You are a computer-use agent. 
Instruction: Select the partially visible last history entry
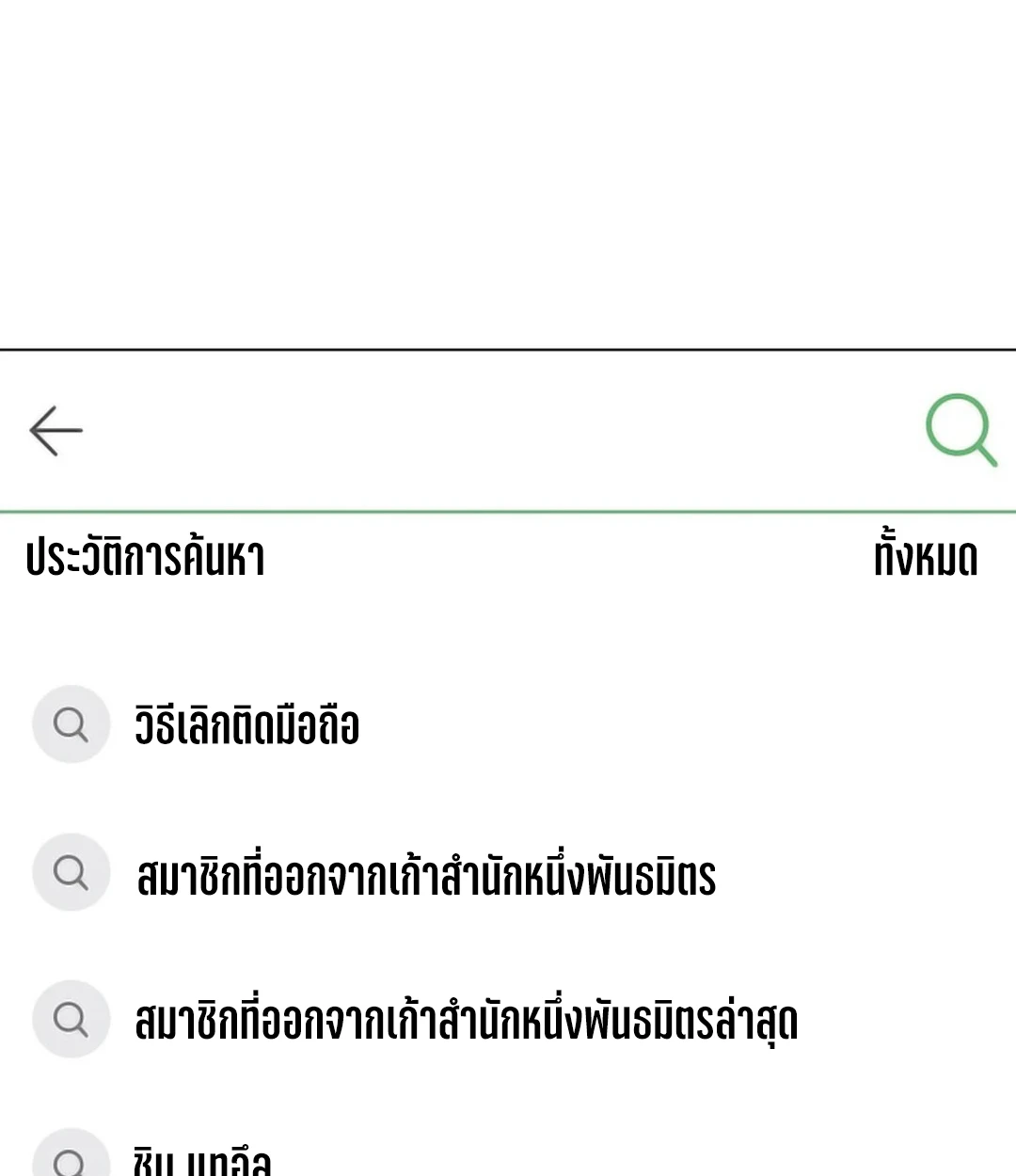[x=202, y=1162]
